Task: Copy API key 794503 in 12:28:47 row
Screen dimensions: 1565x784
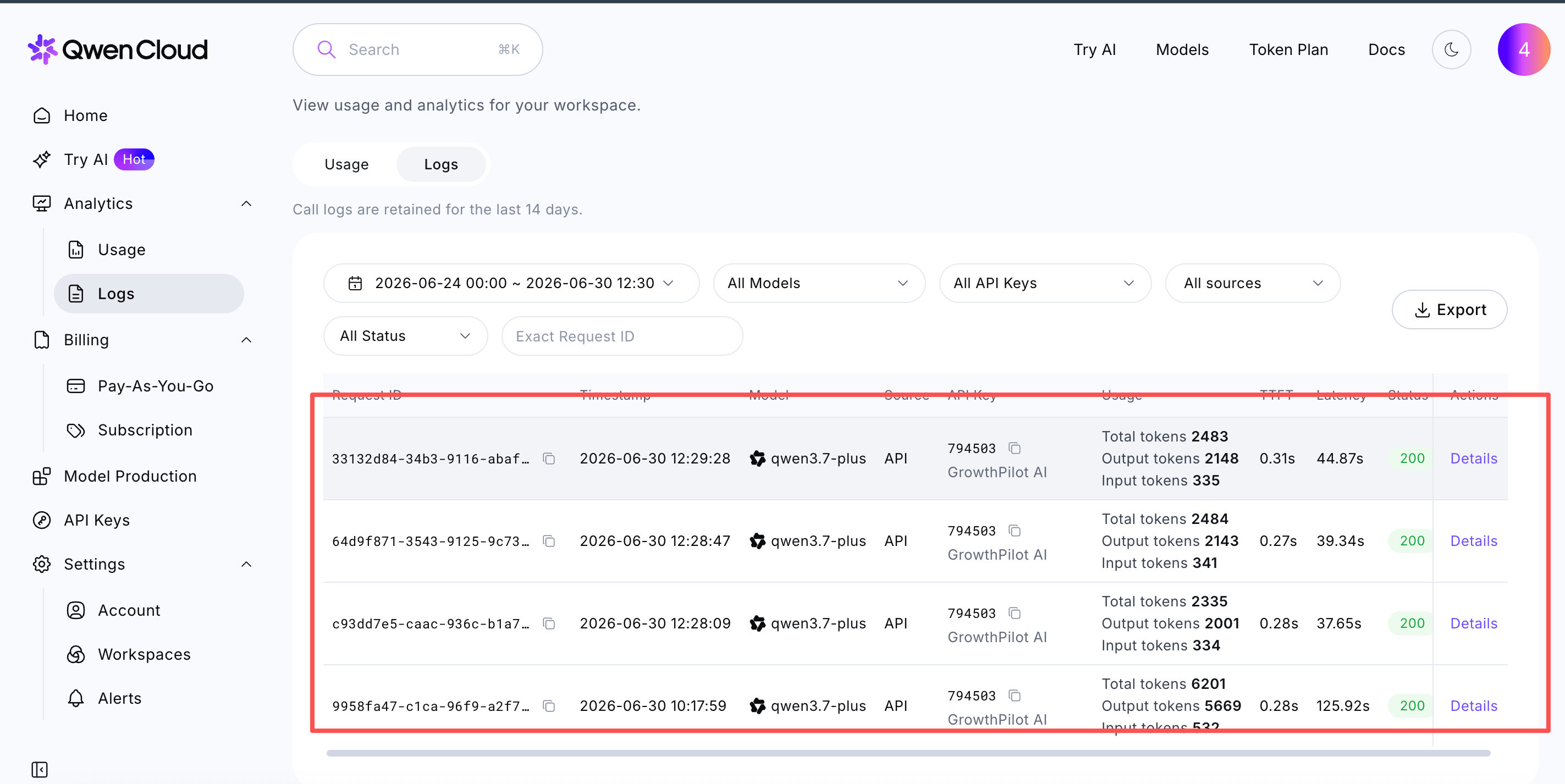Action: click(1015, 531)
